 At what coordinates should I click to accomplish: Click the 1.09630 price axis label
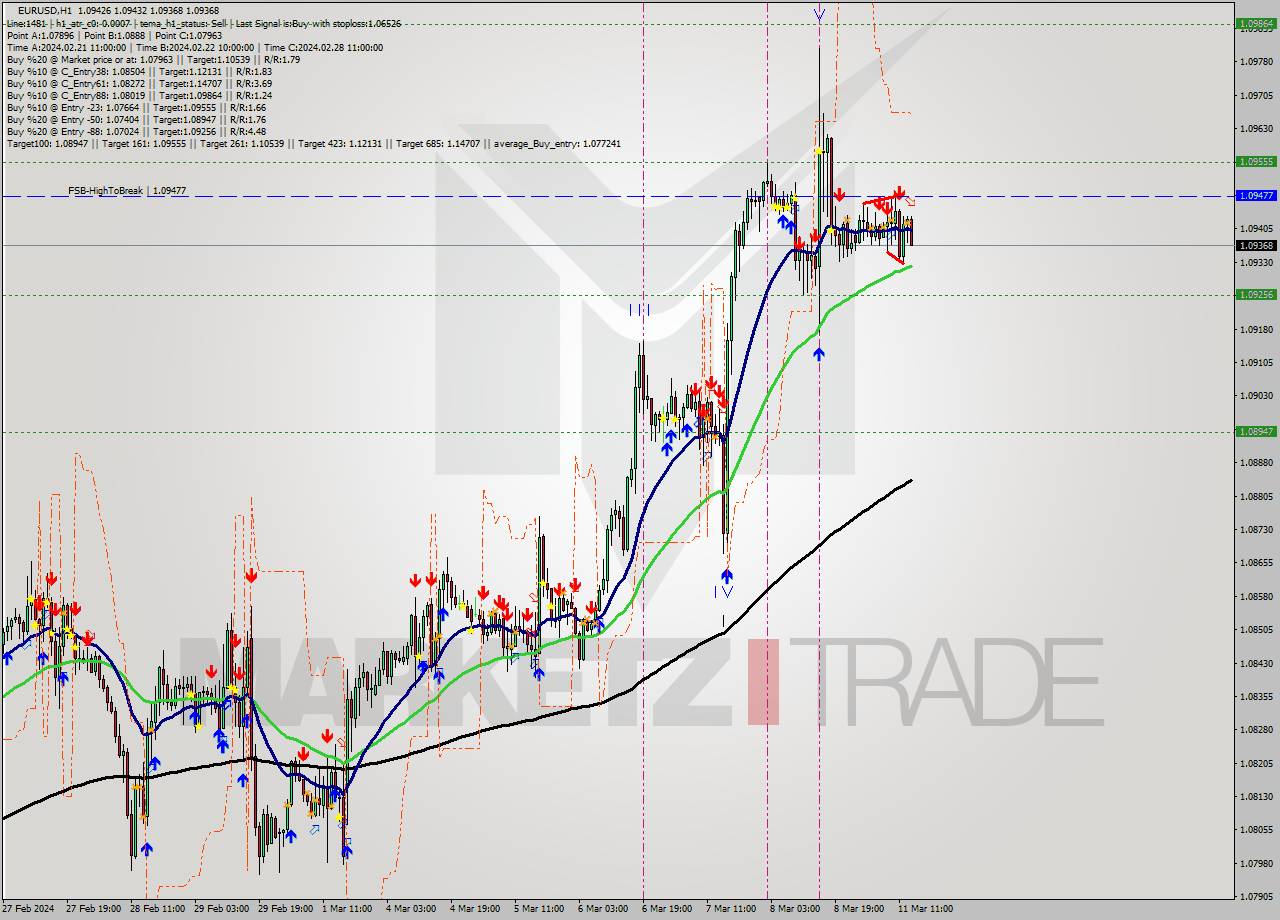(x=1255, y=129)
